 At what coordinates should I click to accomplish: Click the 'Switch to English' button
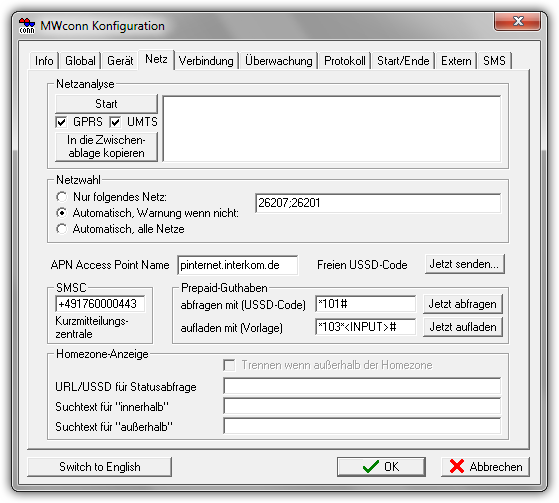pyautogui.click(x=99, y=467)
